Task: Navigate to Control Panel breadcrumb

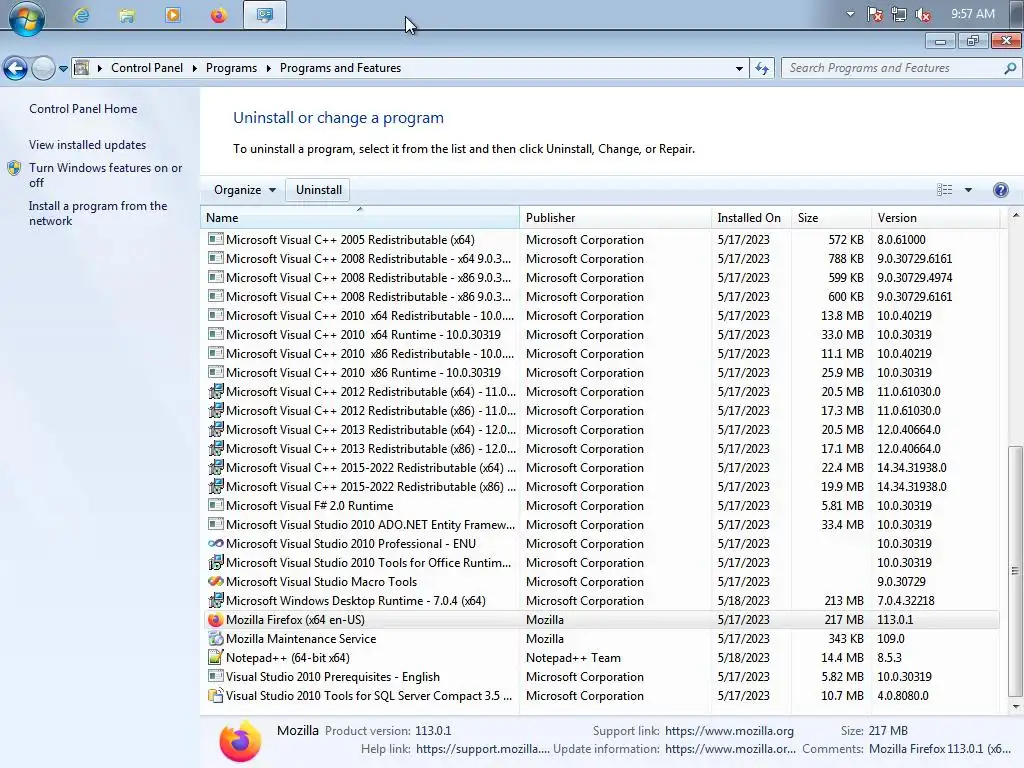Action: click(x=147, y=68)
